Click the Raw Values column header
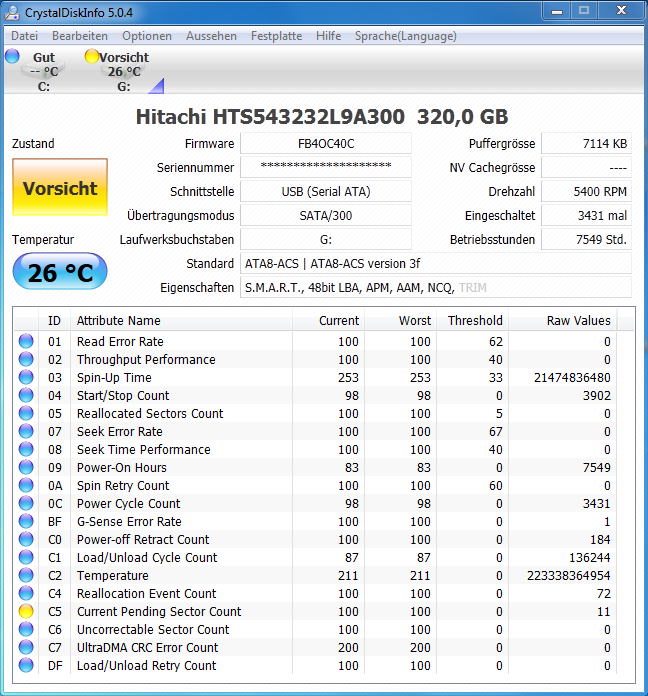The width and height of the screenshot is (648, 696). click(562, 320)
